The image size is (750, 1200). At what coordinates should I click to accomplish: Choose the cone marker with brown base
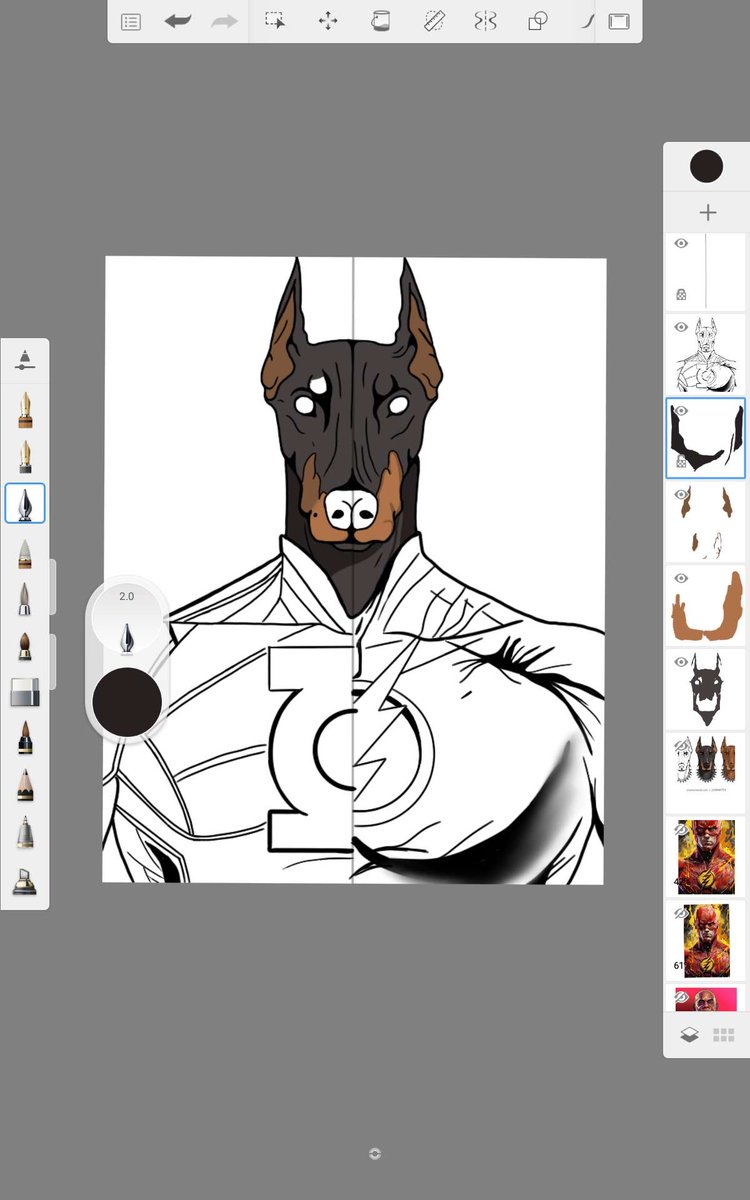click(25, 554)
